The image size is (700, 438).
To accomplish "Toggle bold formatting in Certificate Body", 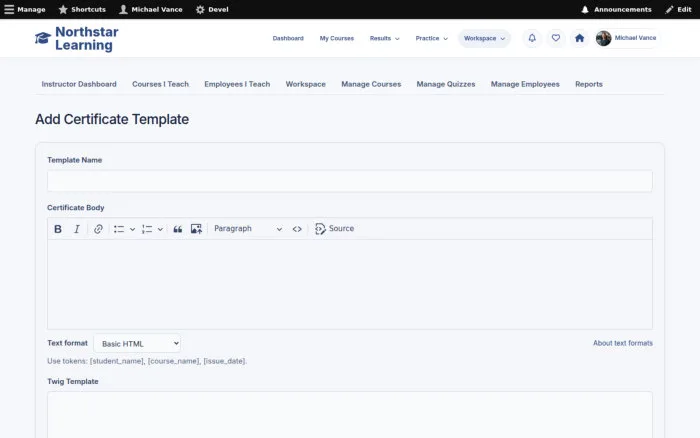I will pos(58,229).
